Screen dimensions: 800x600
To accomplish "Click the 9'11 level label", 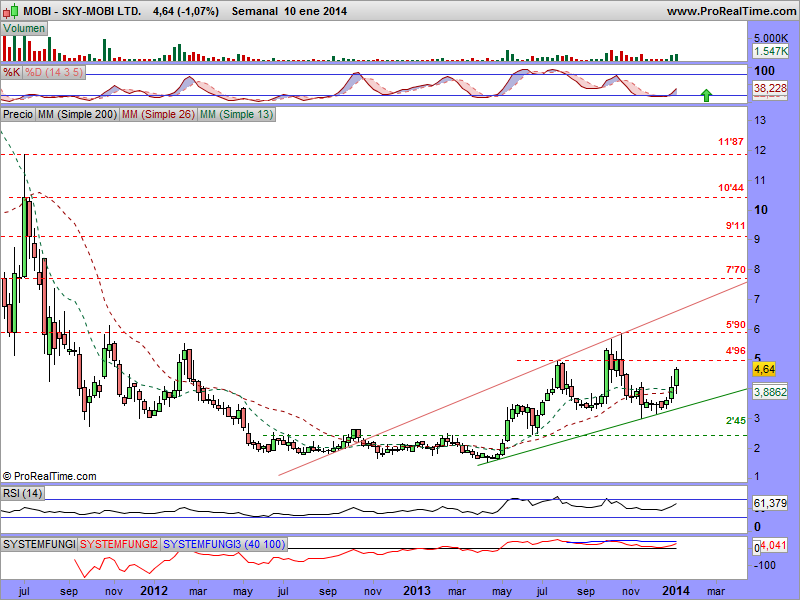I will click(x=735, y=226).
